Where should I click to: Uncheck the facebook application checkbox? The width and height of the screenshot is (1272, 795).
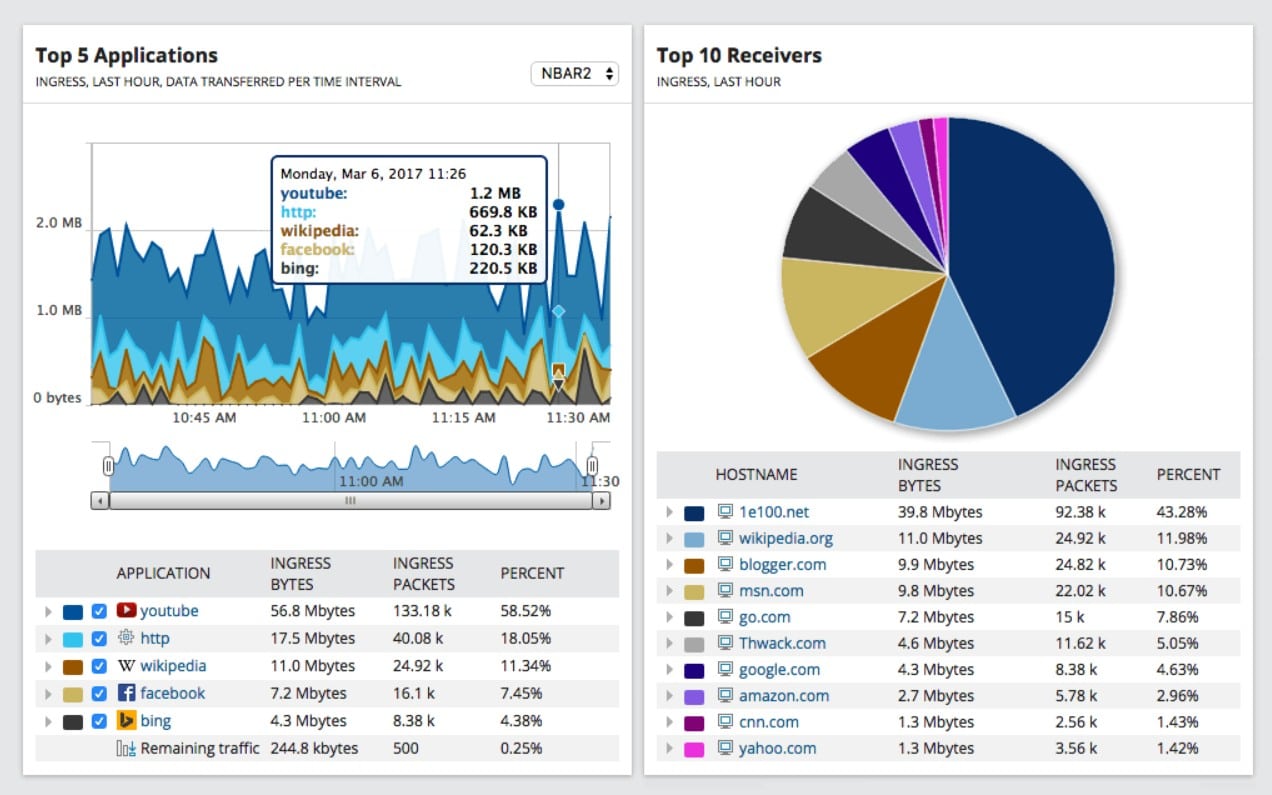(x=99, y=693)
